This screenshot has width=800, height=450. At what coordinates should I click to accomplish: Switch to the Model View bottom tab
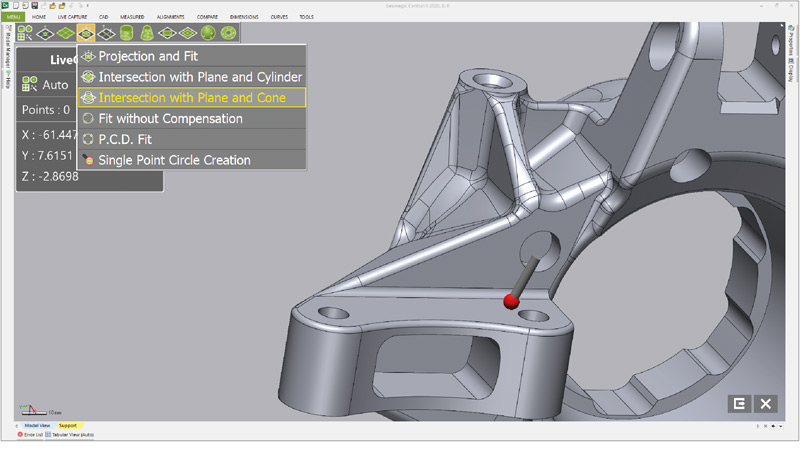37,425
